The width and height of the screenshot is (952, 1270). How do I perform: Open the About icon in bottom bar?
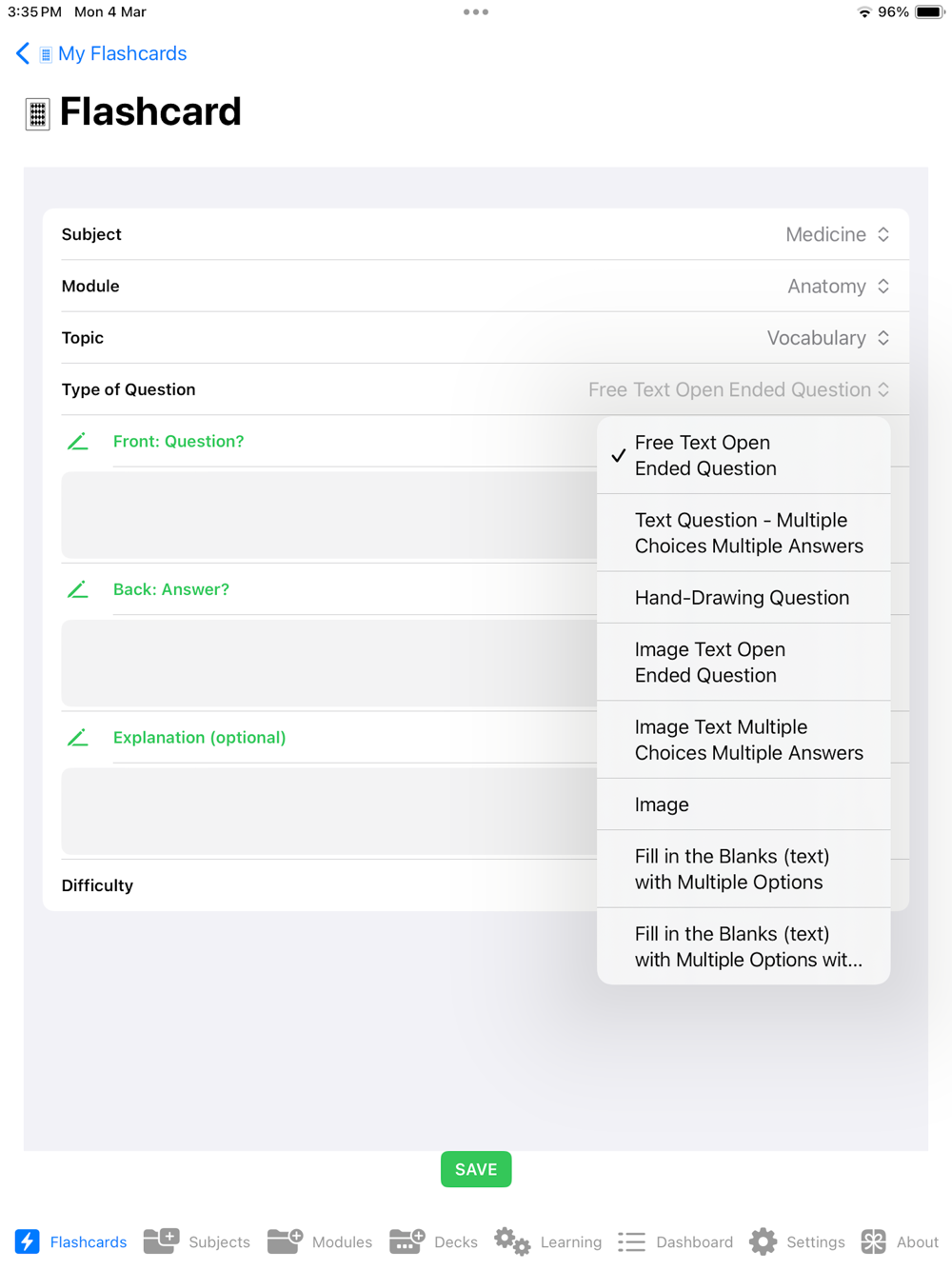click(x=873, y=1241)
